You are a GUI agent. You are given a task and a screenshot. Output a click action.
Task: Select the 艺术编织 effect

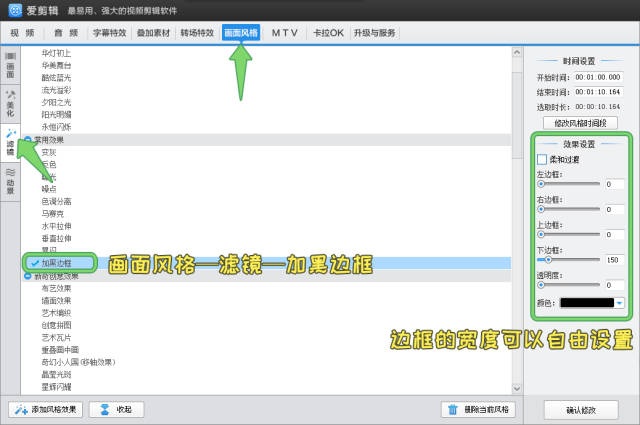click(x=56, y=313)
